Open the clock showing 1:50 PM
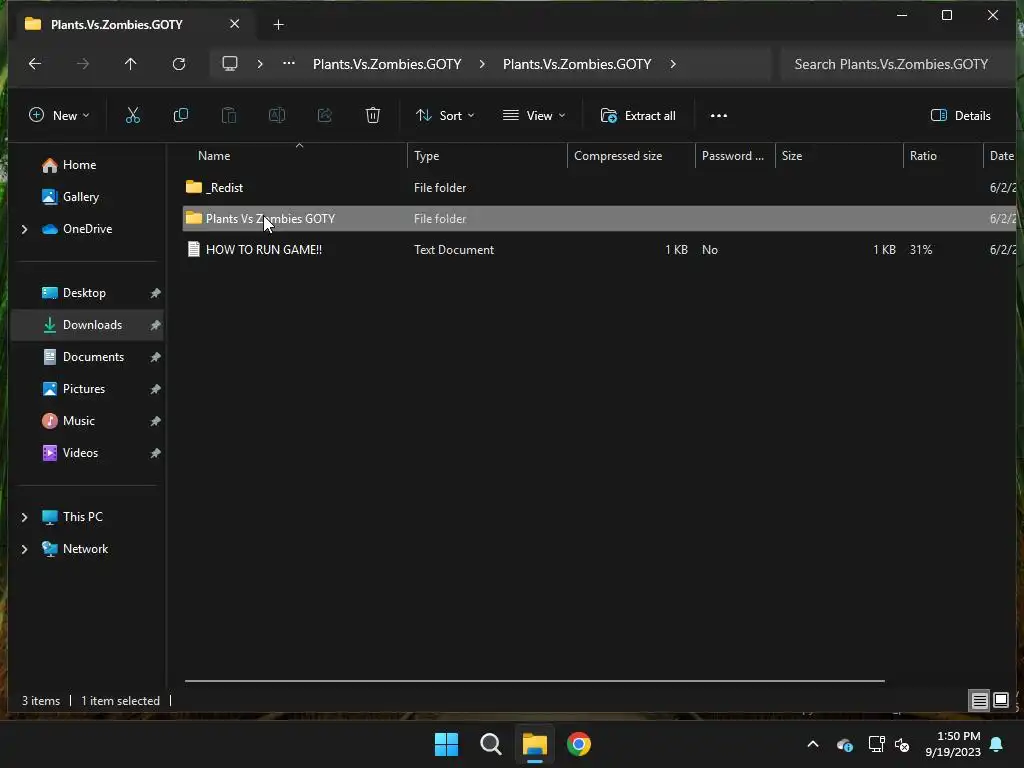Viewport: 1024px width, 768px height. 953,744
